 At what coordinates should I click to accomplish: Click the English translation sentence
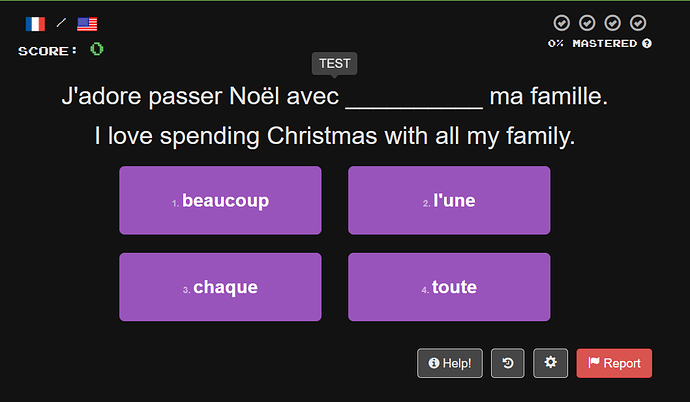point(335,136)
